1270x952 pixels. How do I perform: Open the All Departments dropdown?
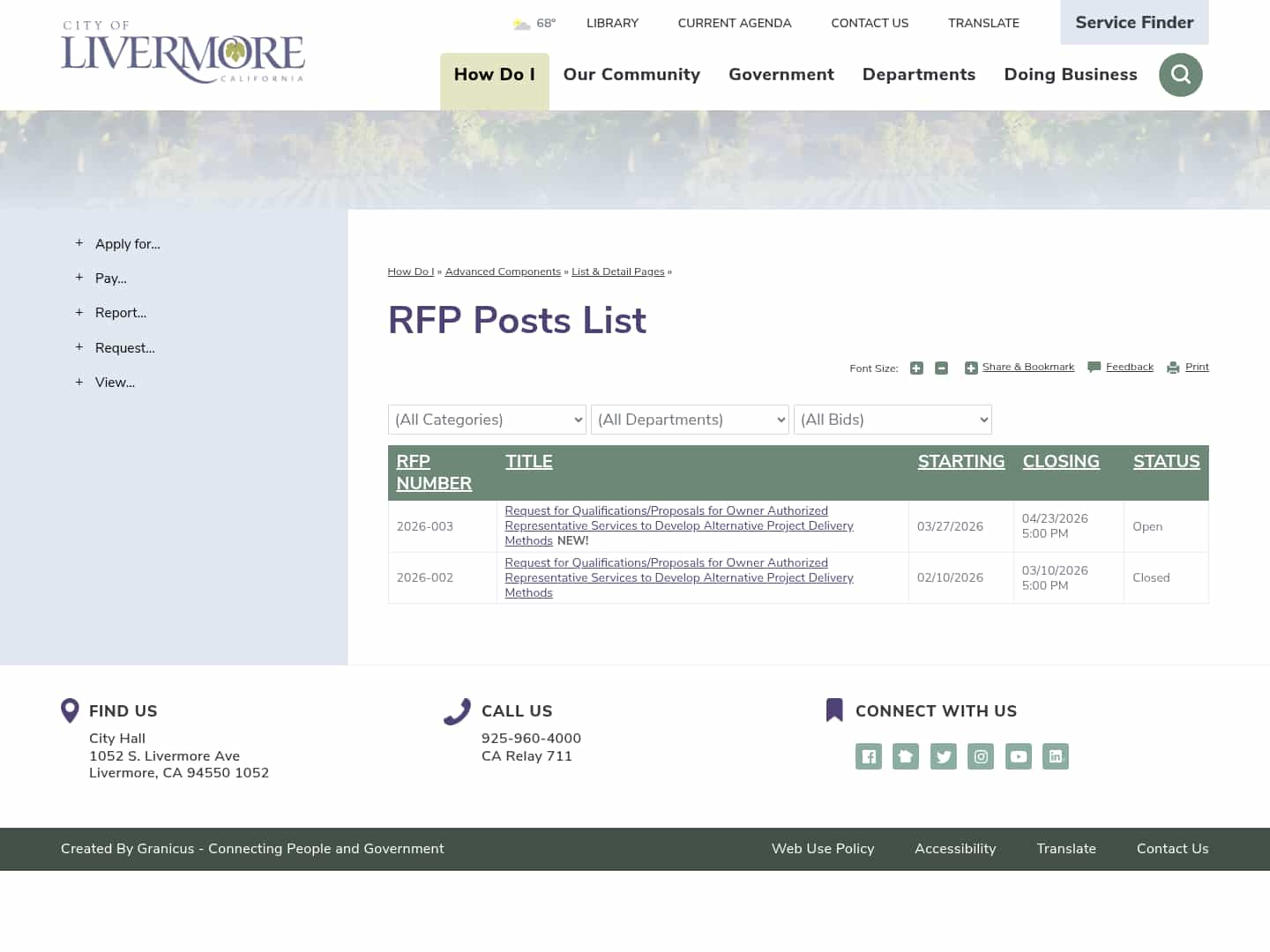click(x=690, y=420)
